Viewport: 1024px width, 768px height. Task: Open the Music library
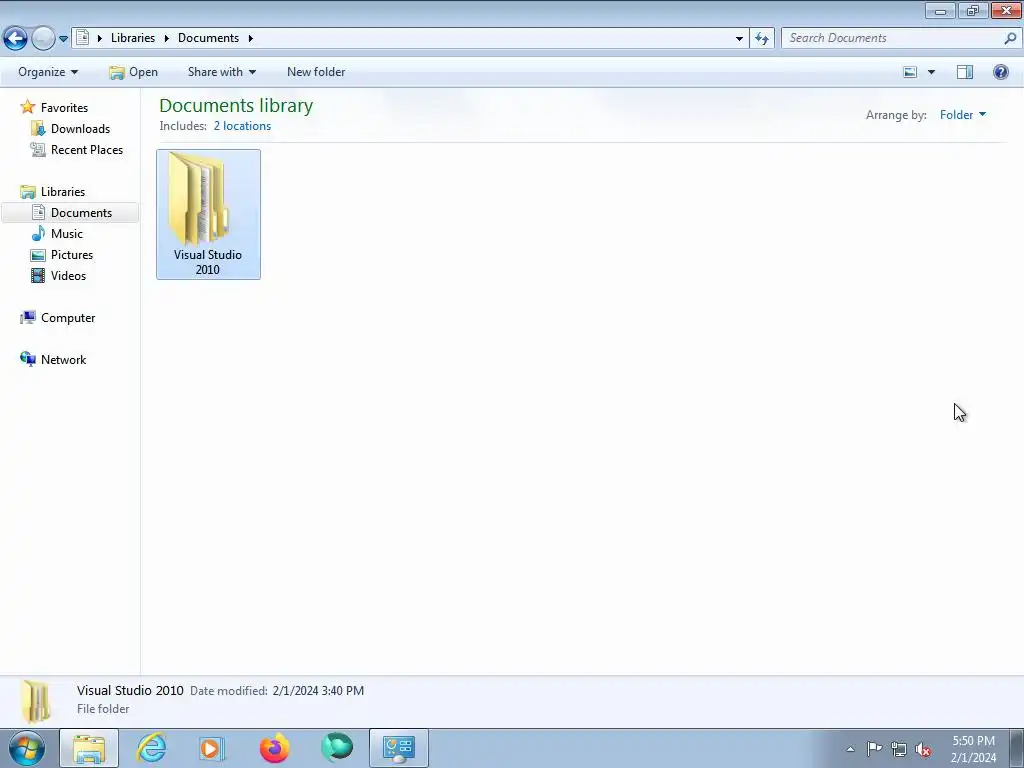pyautogui.click(x=67, y=234)
